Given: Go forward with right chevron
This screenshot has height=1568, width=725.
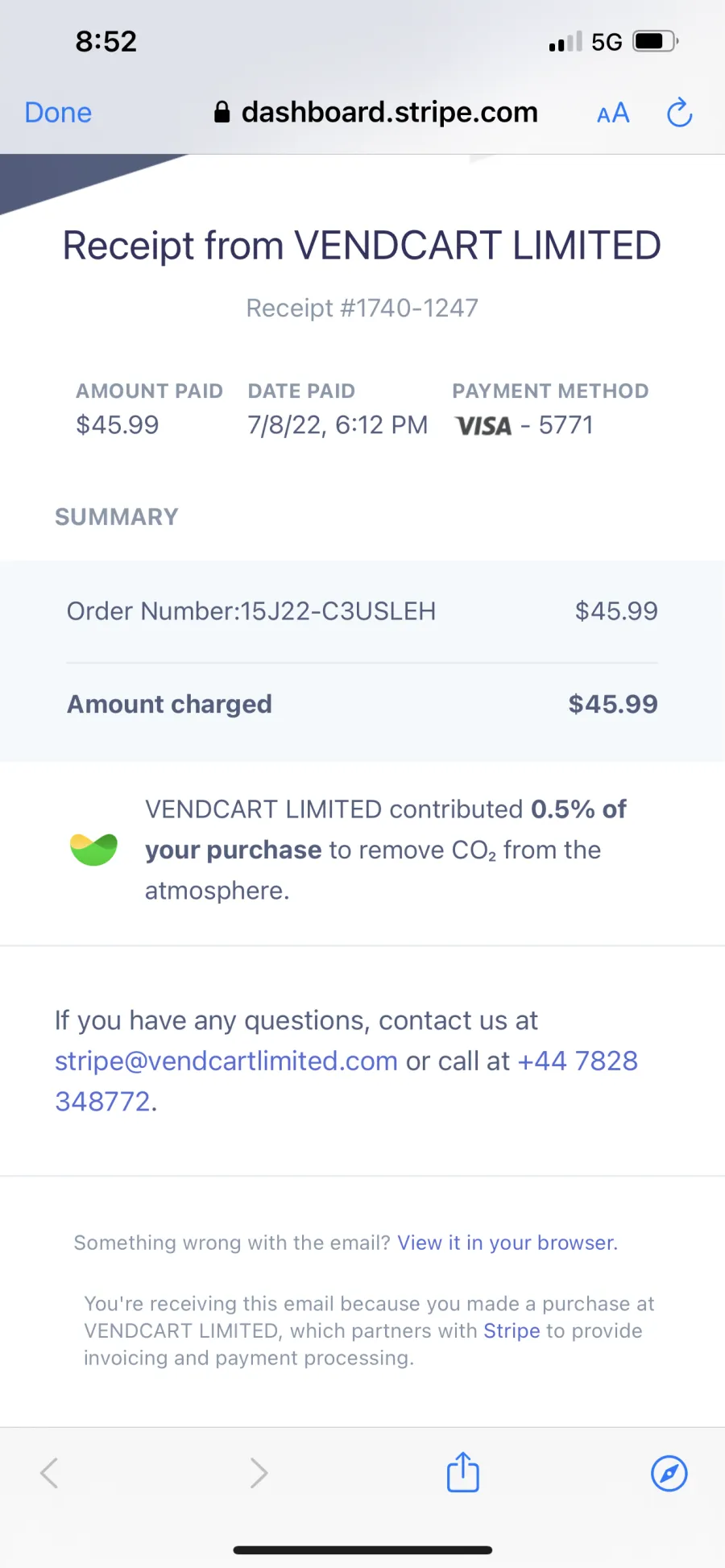Looking at the screenshot, I should 259,1473.
